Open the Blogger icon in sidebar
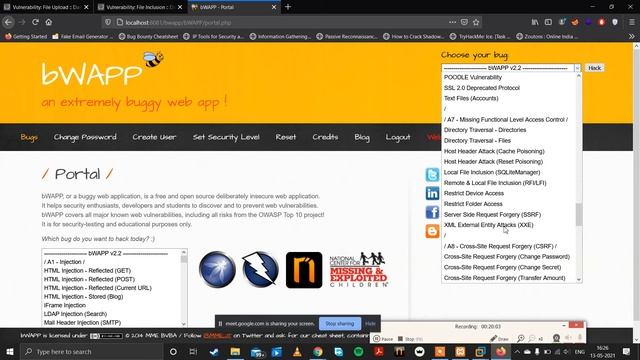 (432, 231)
